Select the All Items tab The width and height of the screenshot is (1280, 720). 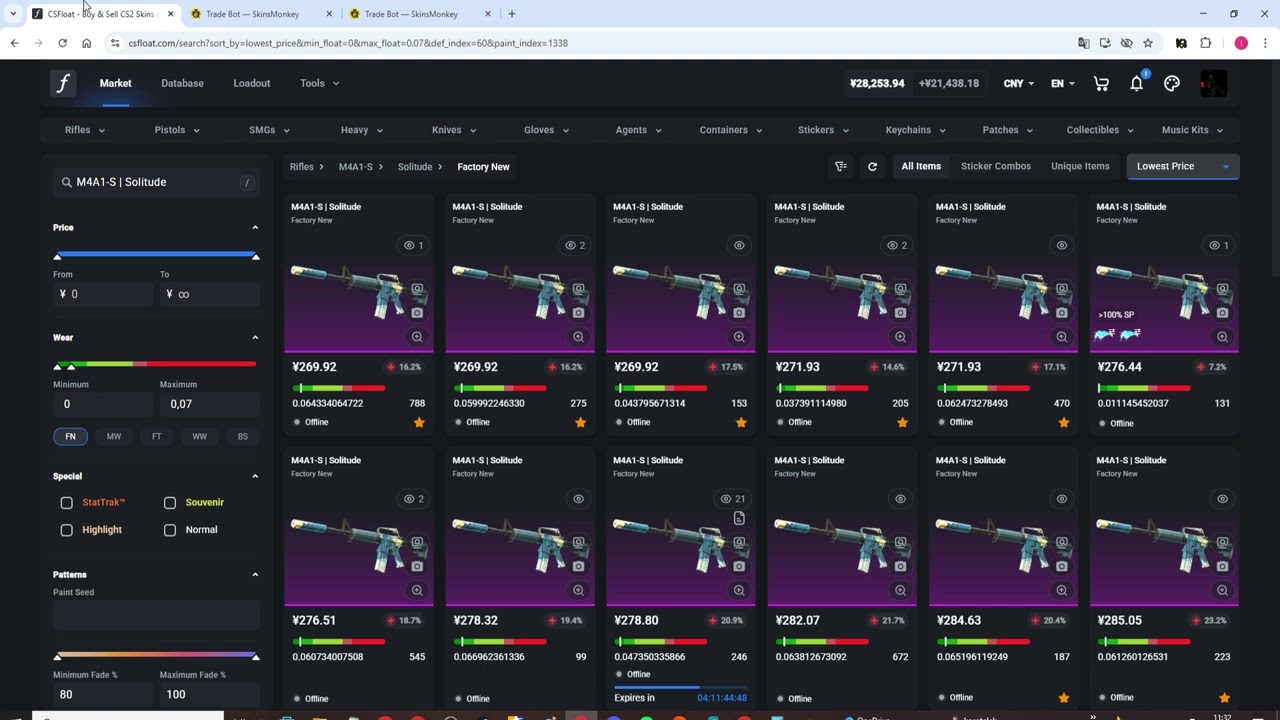pyautogui.click(x=921, y=167)
